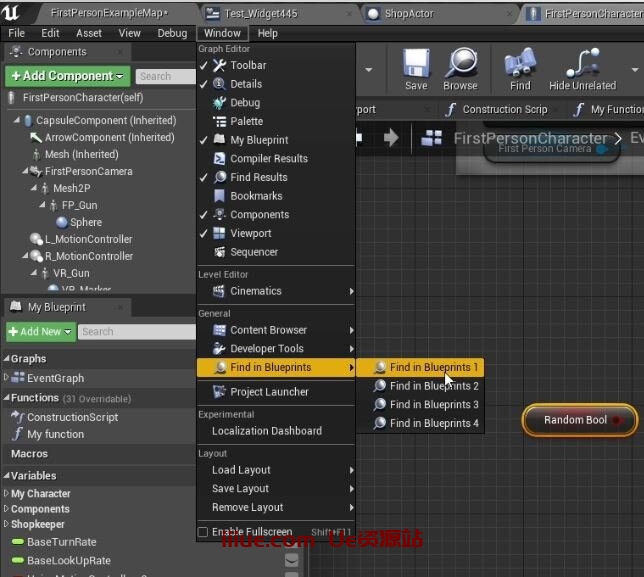The width and height of the screenshot is (644, 577).
Task: Click the Find binoculars icon
Action: (x=520, y=70)
